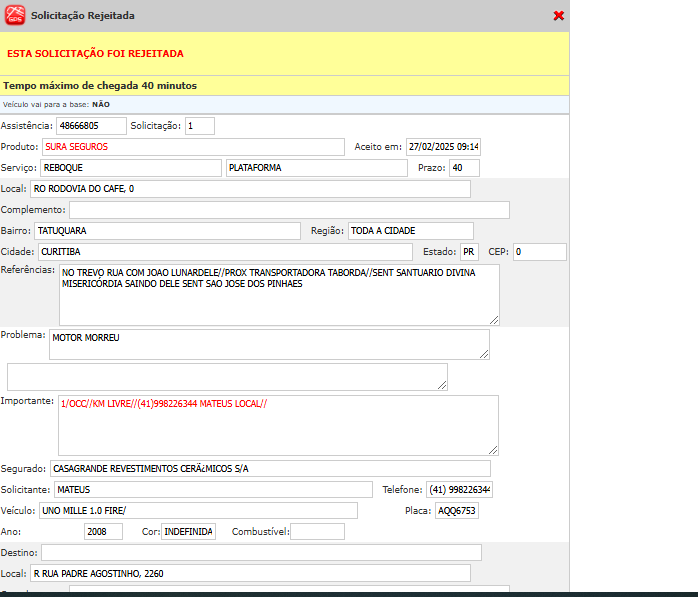Click the Região field TODA A CIDADE
Viewport: 698px width, 597px height.
[x=410, y=231]
